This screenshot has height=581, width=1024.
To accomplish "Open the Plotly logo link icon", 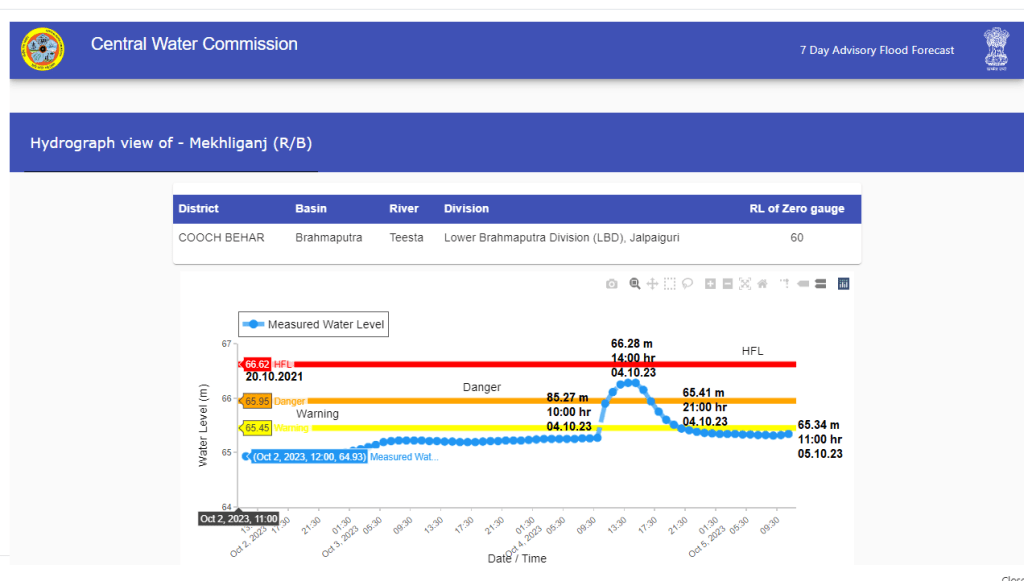I will tap(843, 284).
